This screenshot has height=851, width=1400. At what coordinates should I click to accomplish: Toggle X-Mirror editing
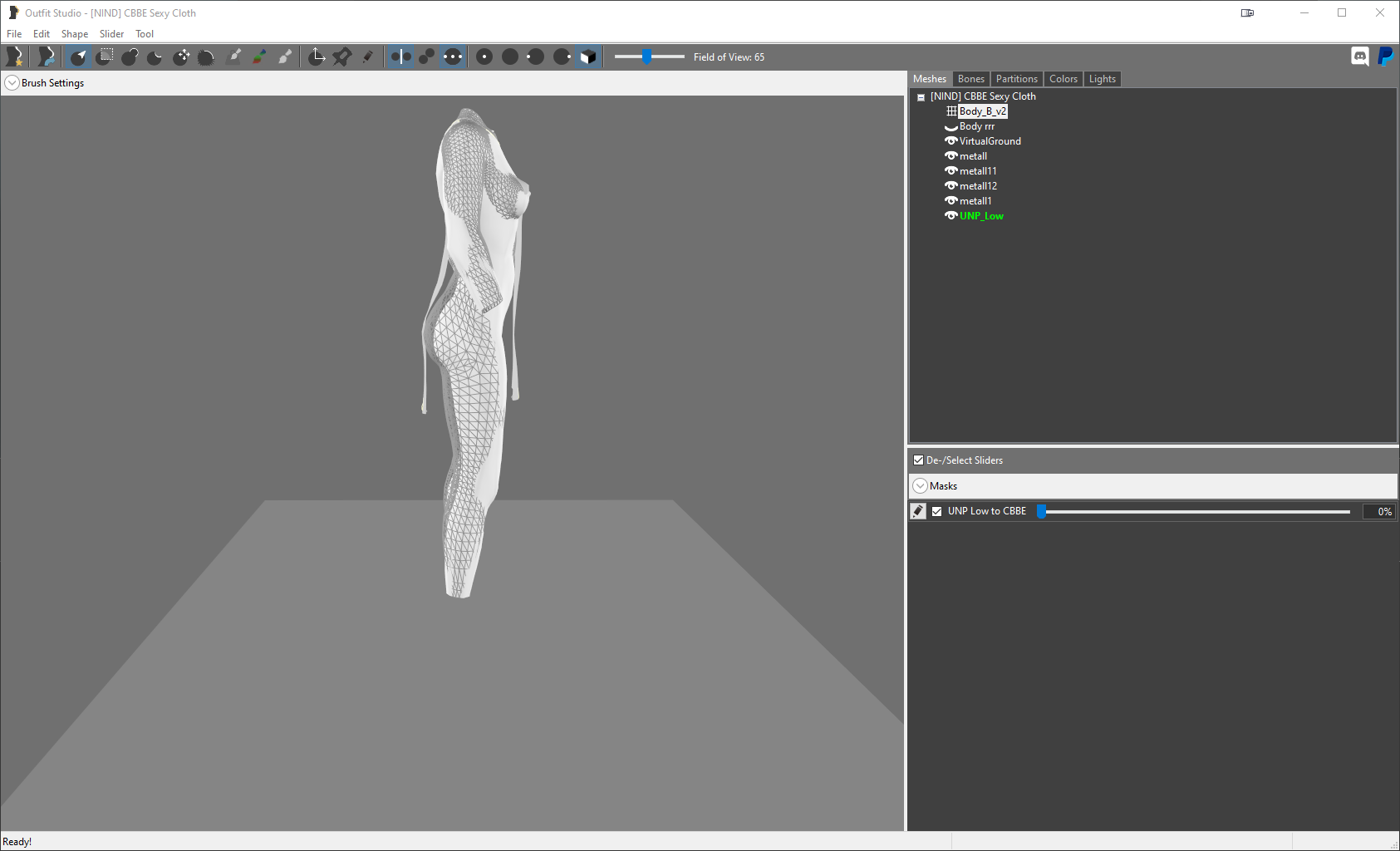point(401,57)
